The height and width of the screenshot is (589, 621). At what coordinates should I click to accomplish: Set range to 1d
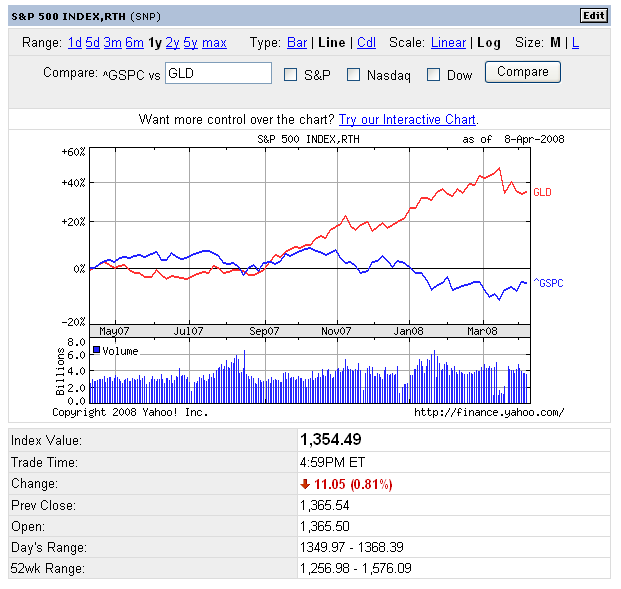75,43
